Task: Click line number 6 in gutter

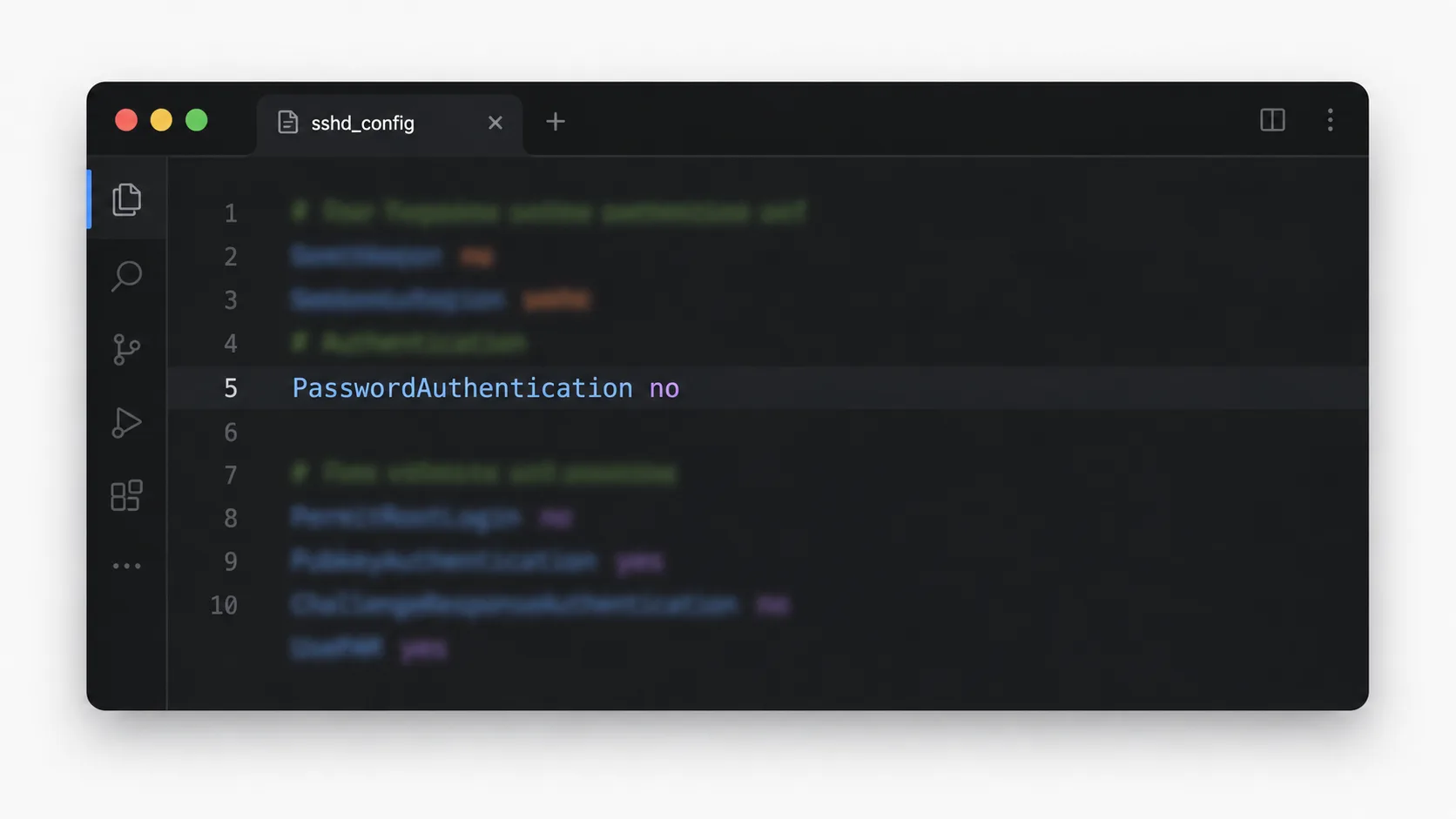Action: tap(231, 432)
